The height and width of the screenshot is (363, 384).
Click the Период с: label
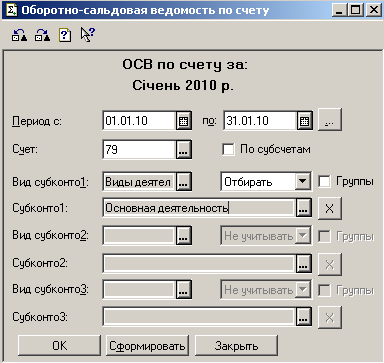tap(37, 121)
